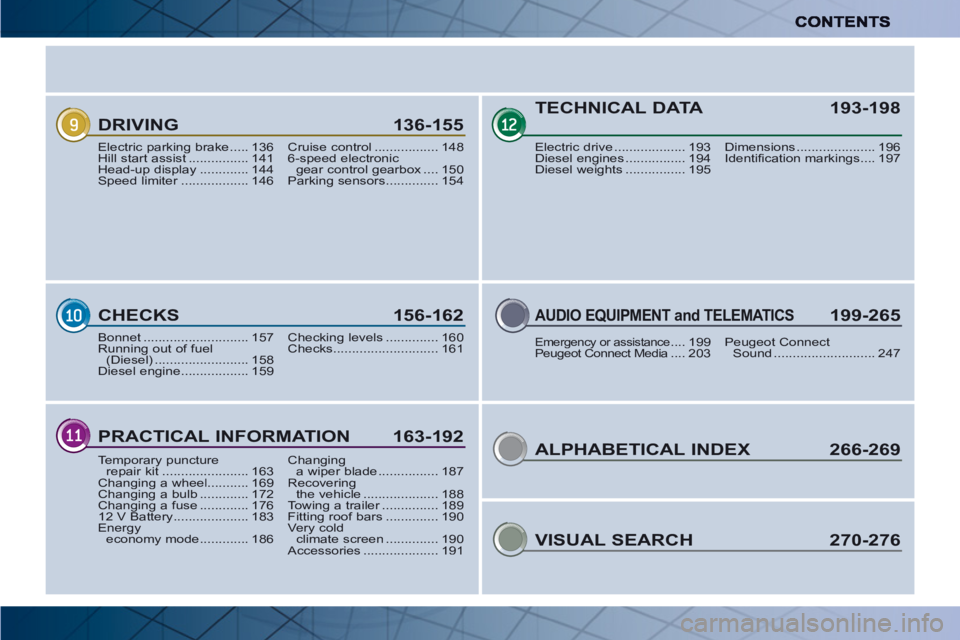Select the Changing a wheel entry
This screenshot has width=960, height=640.
pos(186,483)
